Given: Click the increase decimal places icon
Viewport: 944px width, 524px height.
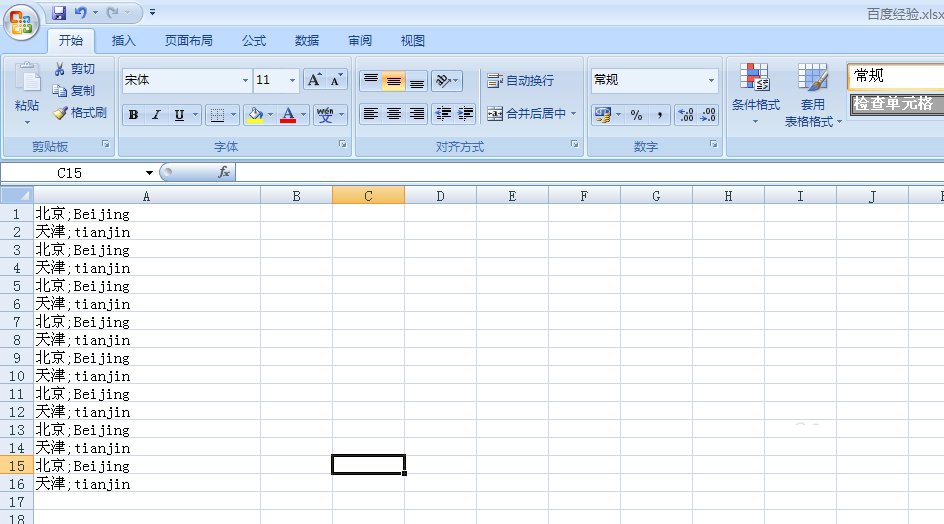Looking at the screenshot, I should (x=686, y=115).
